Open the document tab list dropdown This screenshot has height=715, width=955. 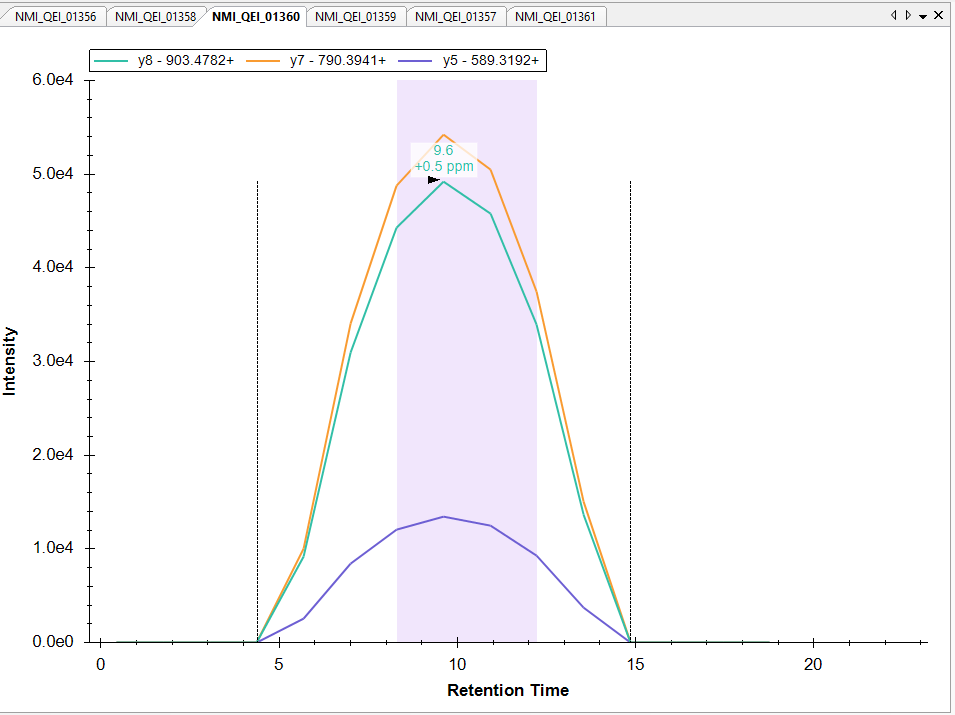tap(922, 16)
